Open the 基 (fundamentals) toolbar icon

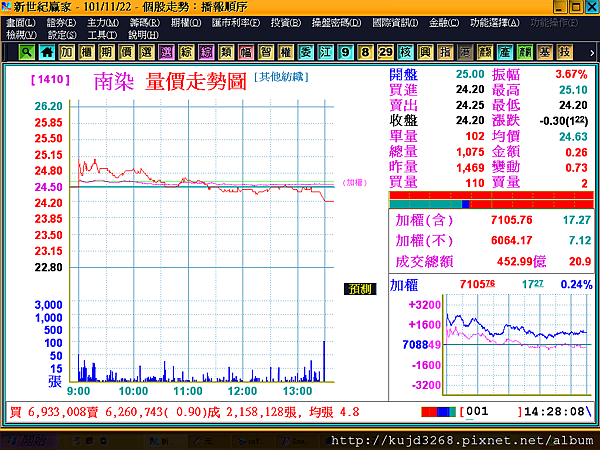545,52
